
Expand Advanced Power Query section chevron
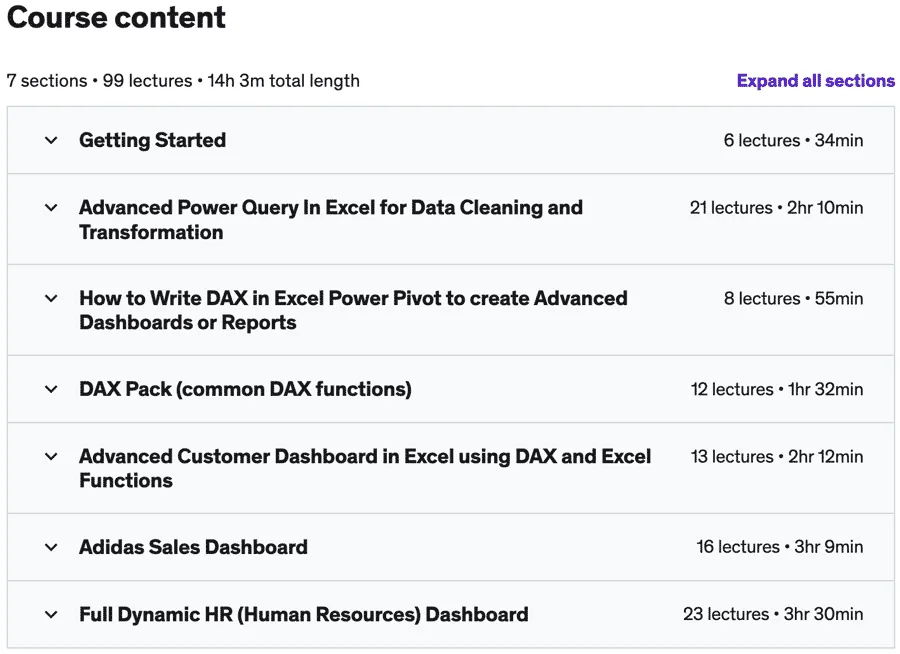coord(51,208)
